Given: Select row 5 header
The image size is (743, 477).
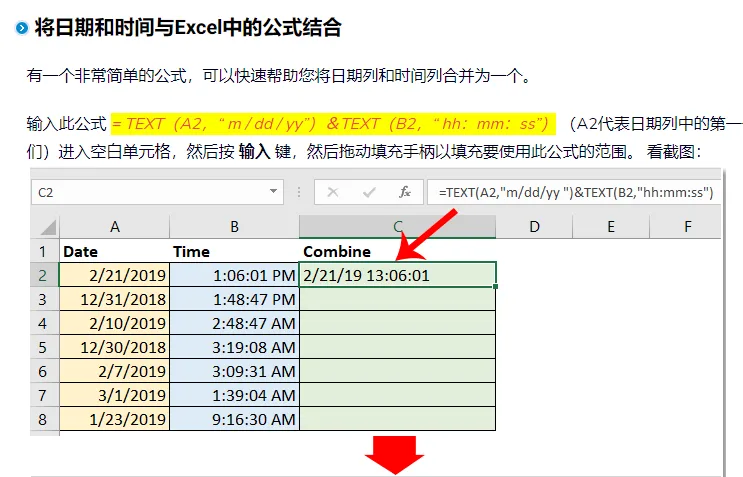Looking at the screenshot, I should (45, 347).
